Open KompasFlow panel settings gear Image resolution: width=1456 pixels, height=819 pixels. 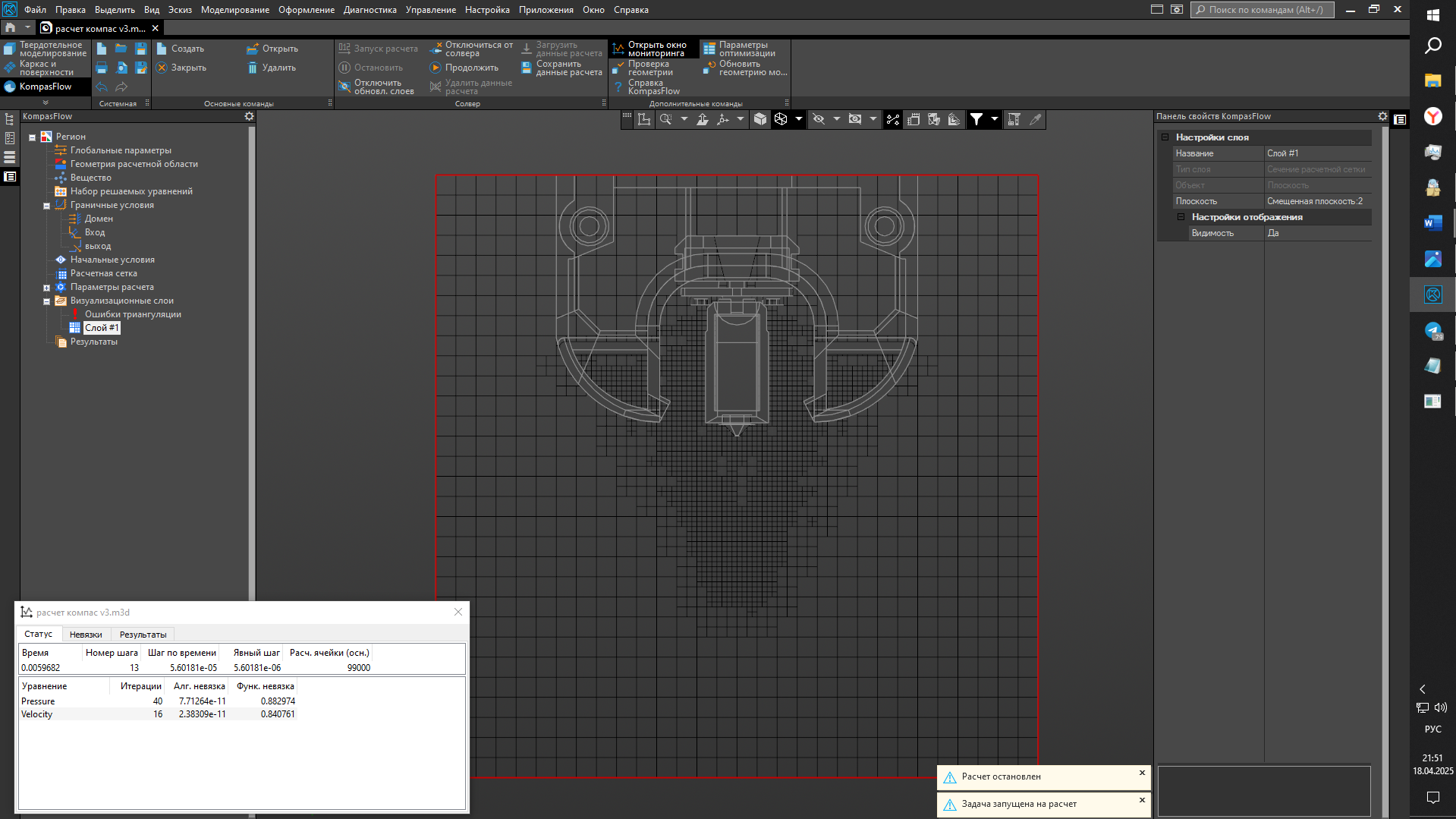click(249, 116)
